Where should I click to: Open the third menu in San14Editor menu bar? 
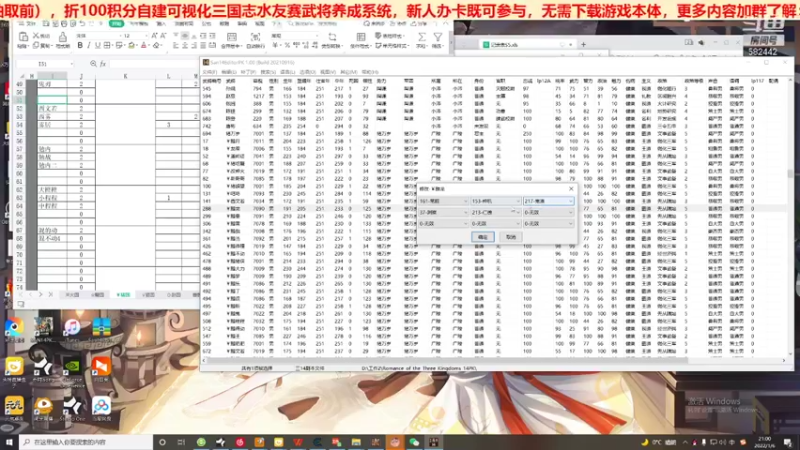(x=248, y=72)
